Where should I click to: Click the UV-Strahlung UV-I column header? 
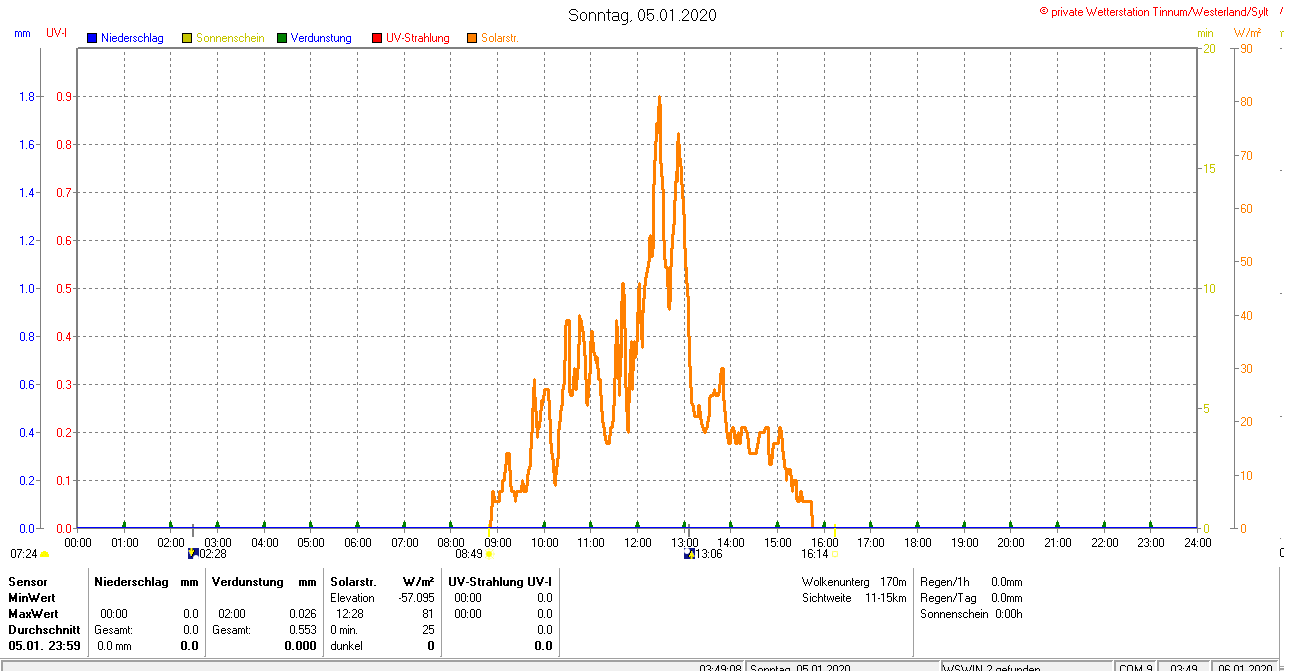pos(499,582)
